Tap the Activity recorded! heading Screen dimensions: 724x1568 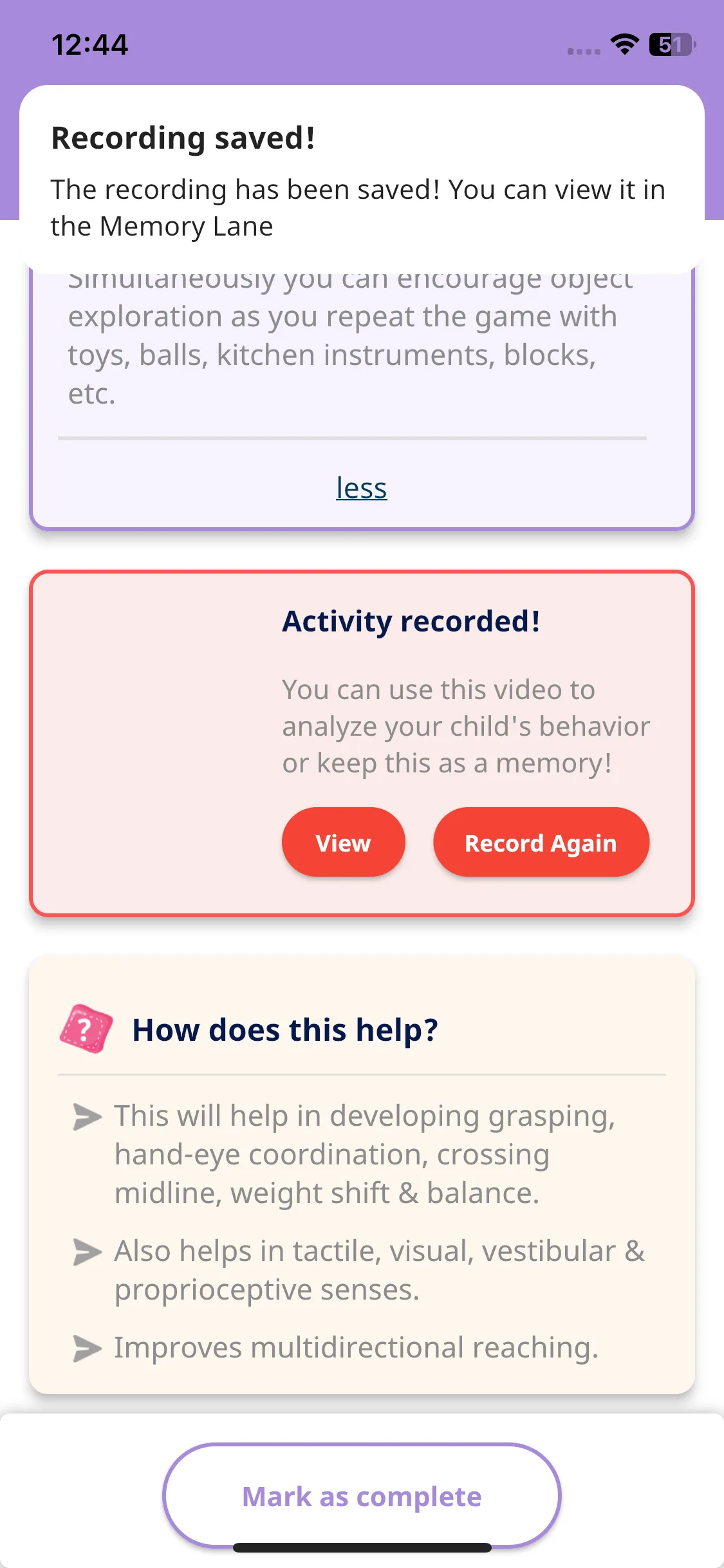411,621
